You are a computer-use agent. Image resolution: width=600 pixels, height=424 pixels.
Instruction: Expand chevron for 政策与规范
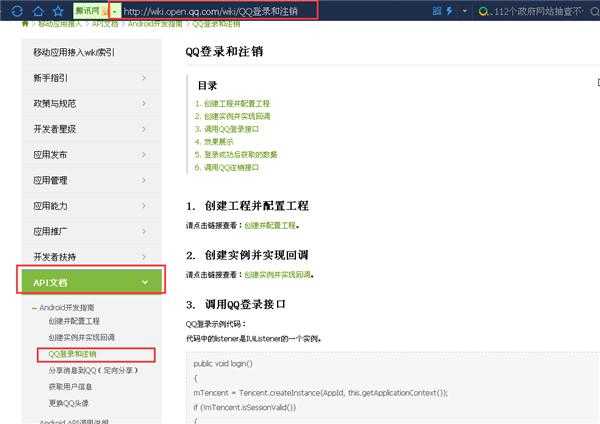(x=144, y=104)
